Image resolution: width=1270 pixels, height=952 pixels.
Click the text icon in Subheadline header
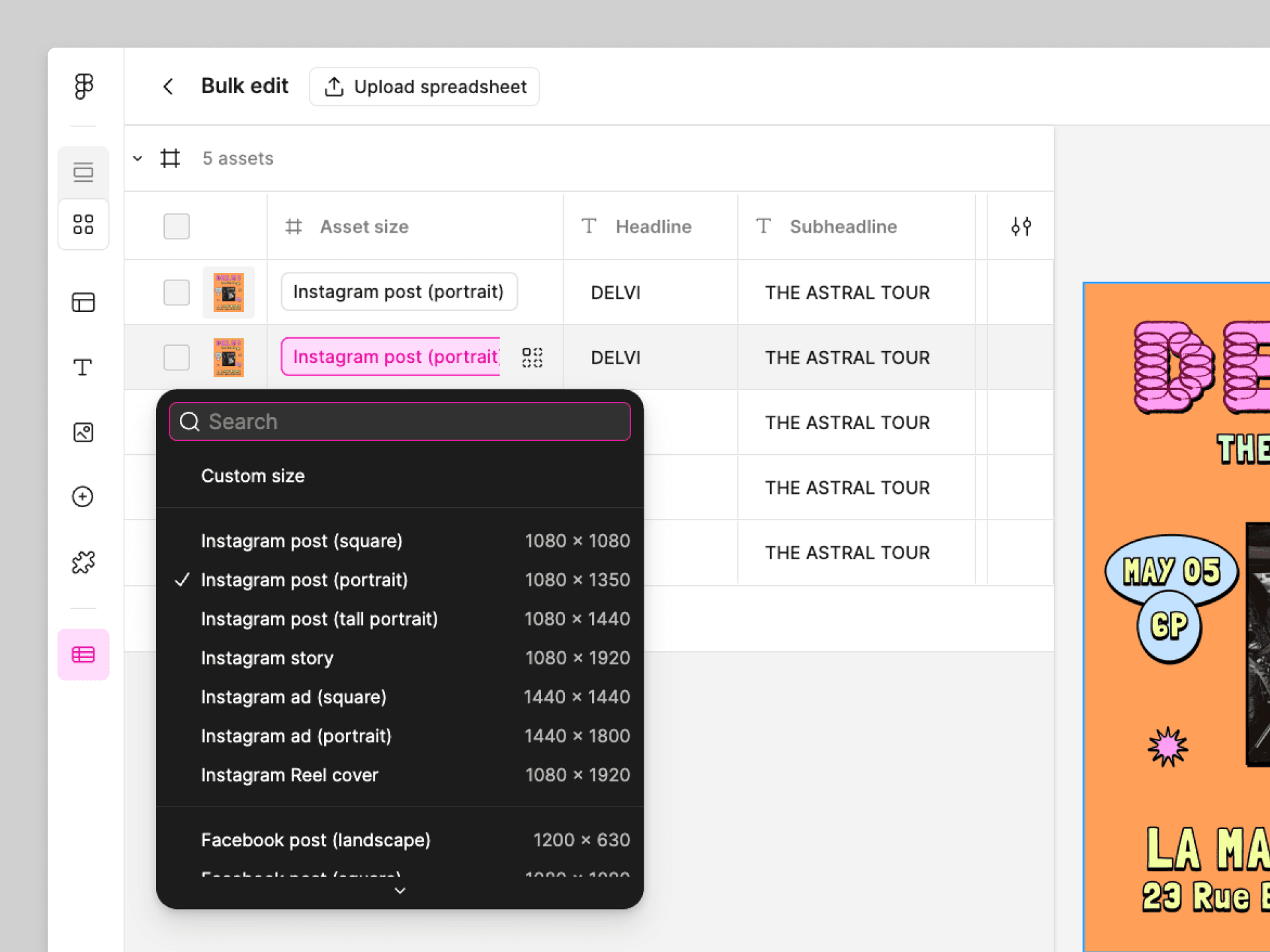(x=763, y=226)
